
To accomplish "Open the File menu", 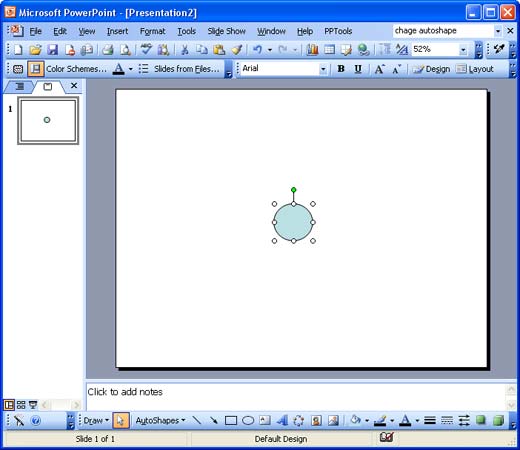I will (x=35, y=31).
